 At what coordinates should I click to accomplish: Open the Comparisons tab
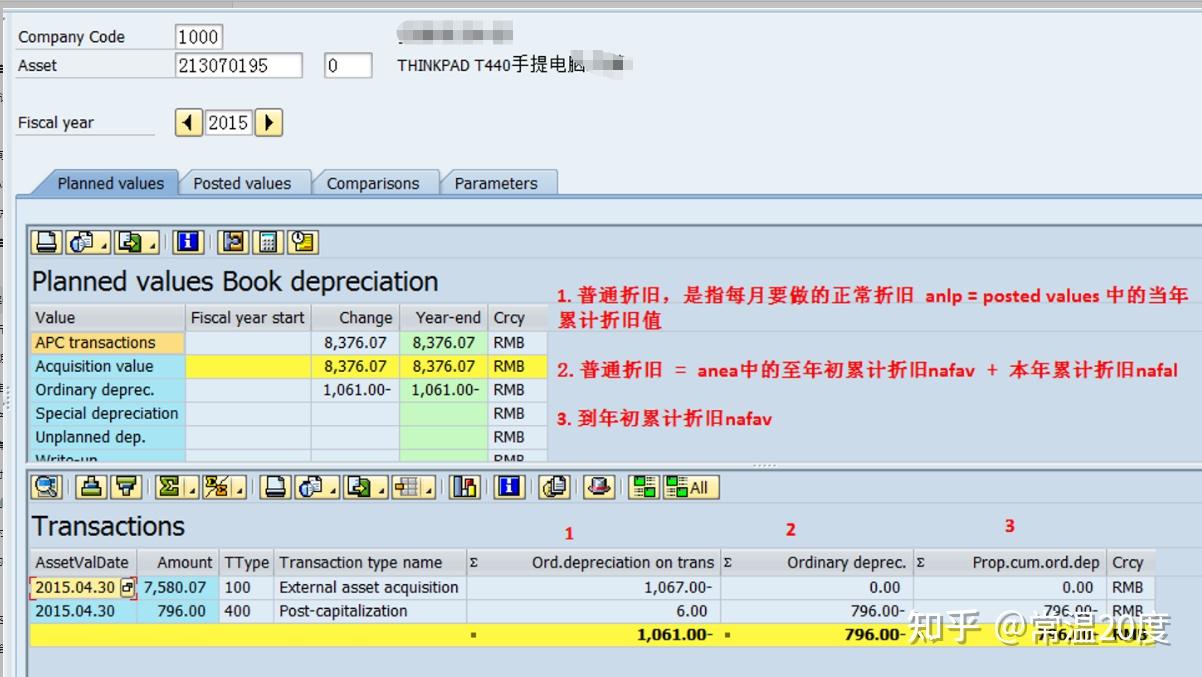374,182
